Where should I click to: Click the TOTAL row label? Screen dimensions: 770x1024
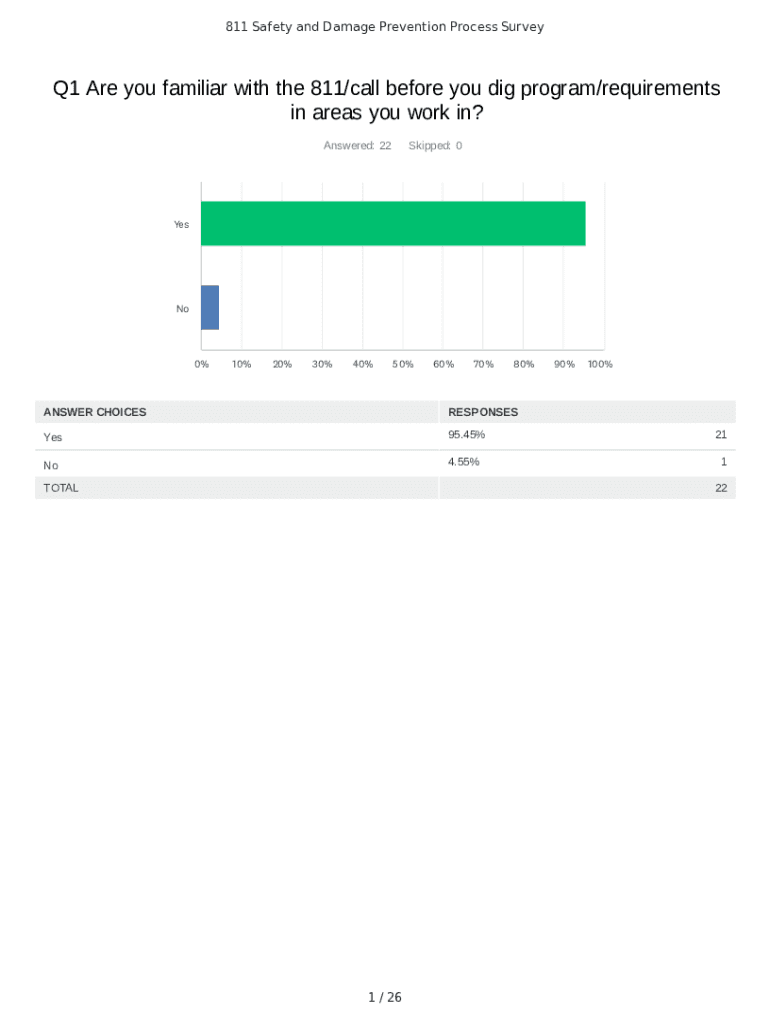click(60, 488)
